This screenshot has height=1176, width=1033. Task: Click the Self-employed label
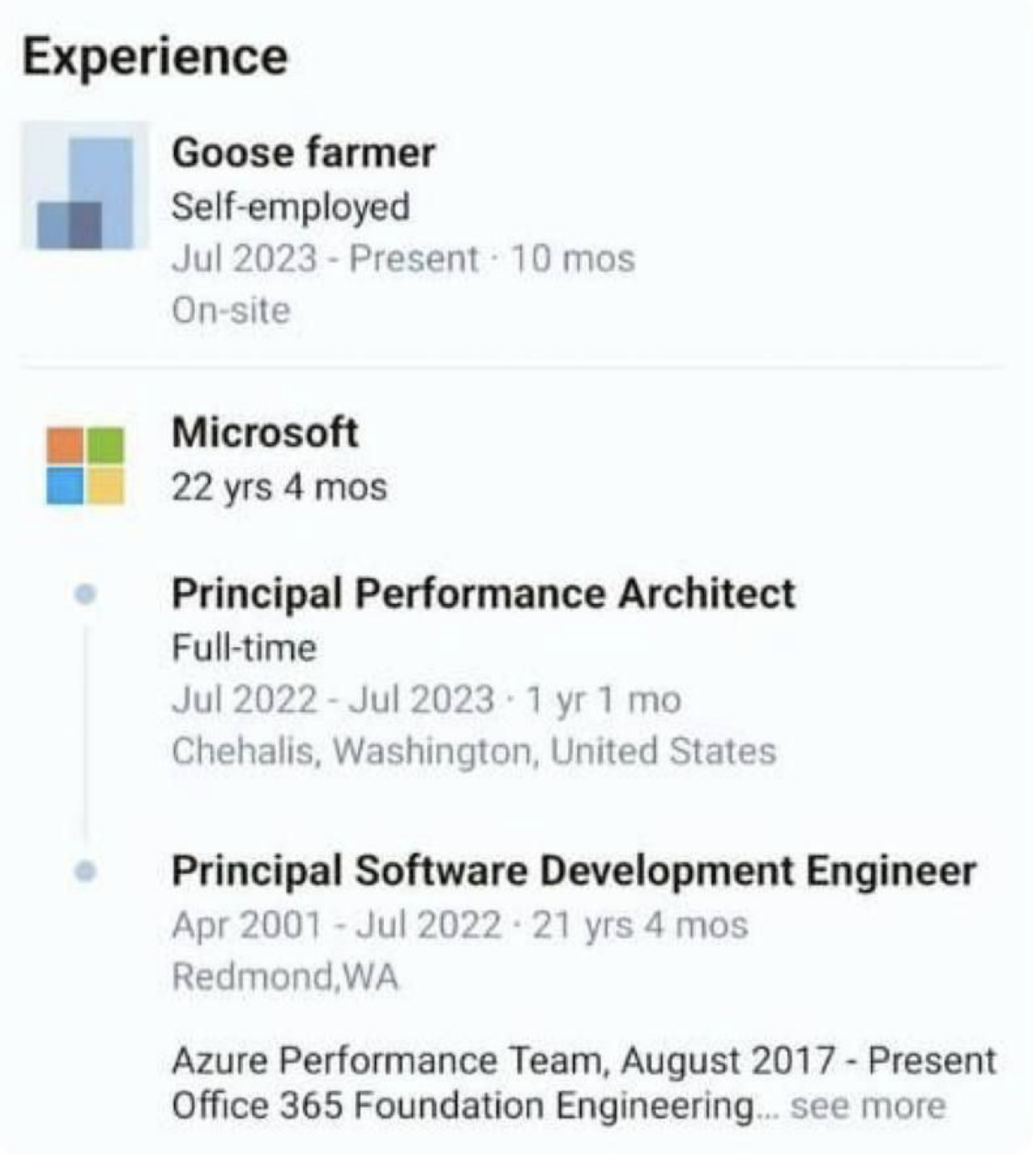(290, 207)
